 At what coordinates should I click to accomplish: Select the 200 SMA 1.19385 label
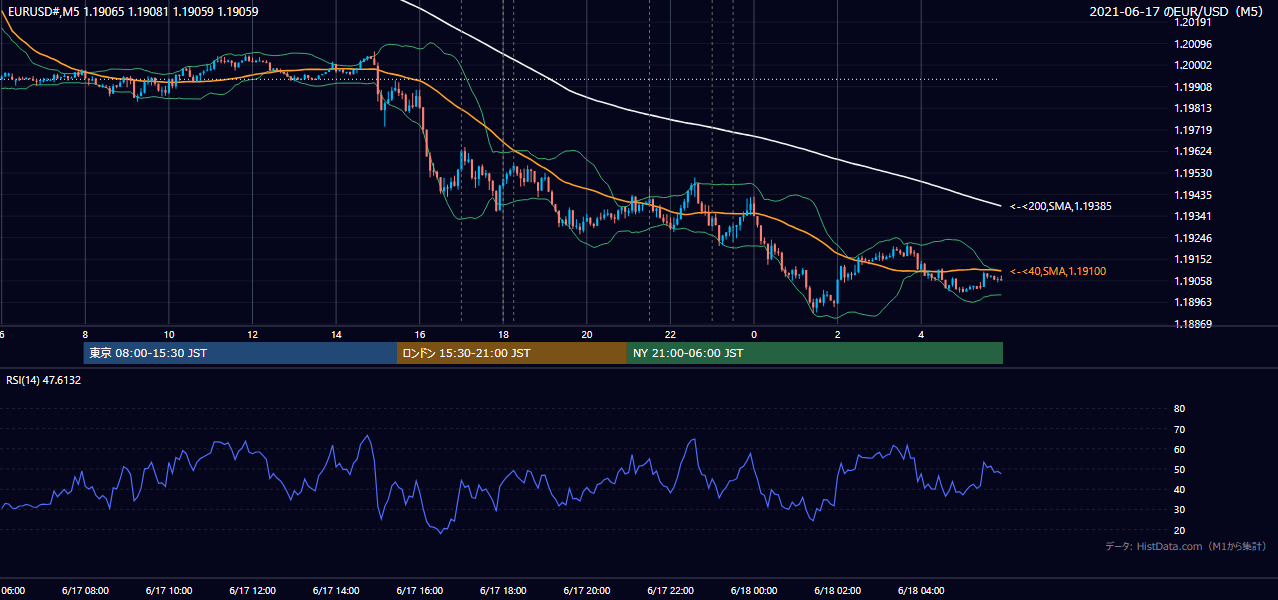pos(1061,206)
